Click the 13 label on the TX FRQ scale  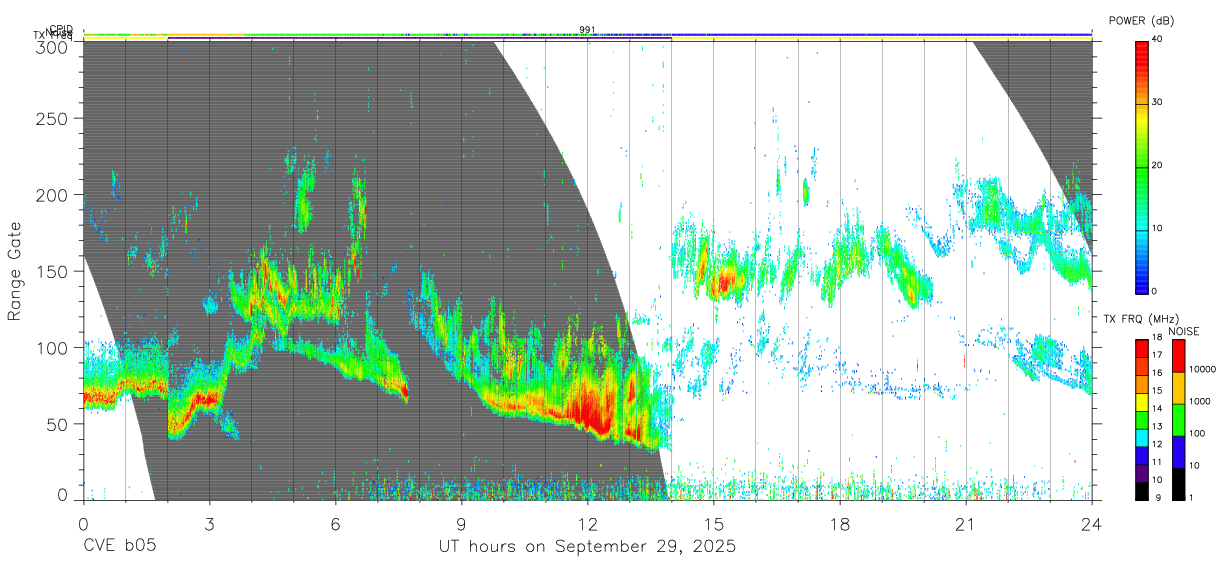tap(1156, 427)
